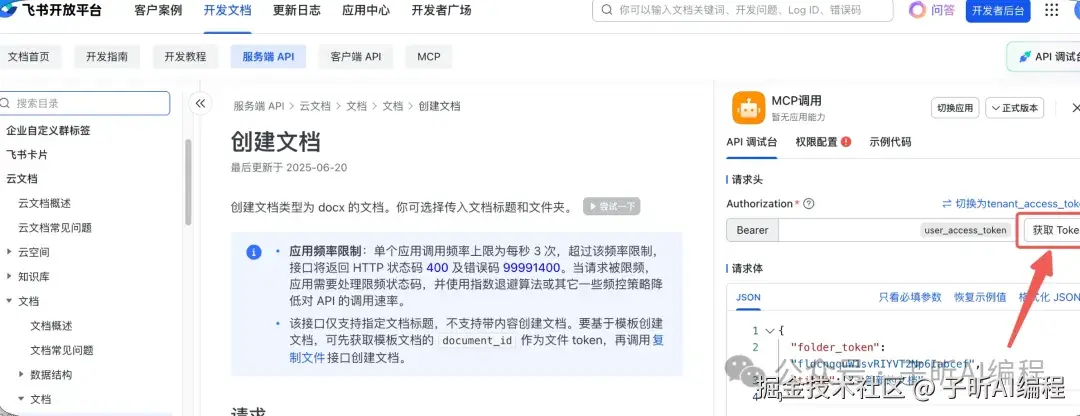Click 格式化 JSON link
1080x416 pixels.
tap(1050, 297)
